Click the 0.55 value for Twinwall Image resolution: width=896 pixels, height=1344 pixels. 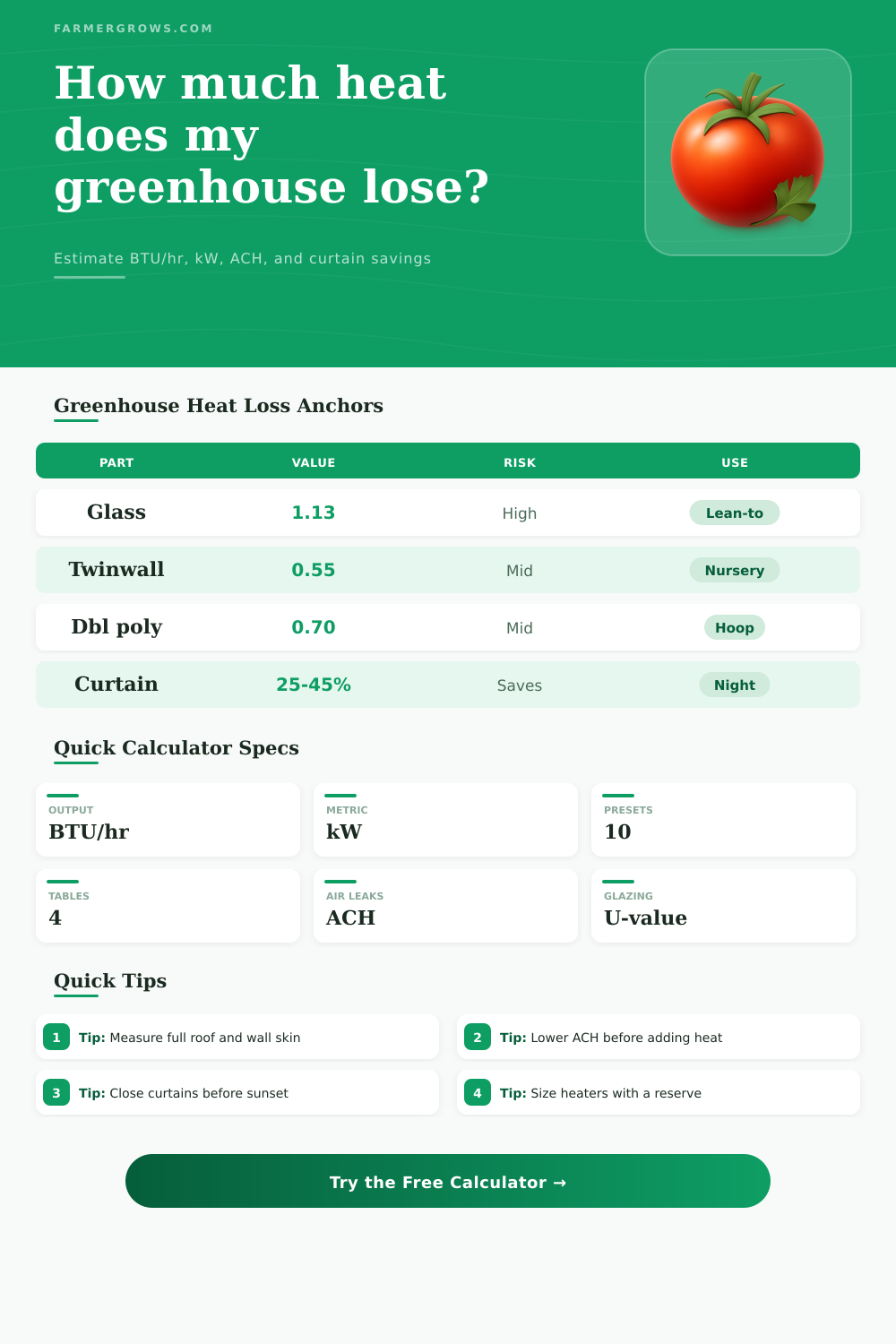pyautogui.click(x=314, y=570)
